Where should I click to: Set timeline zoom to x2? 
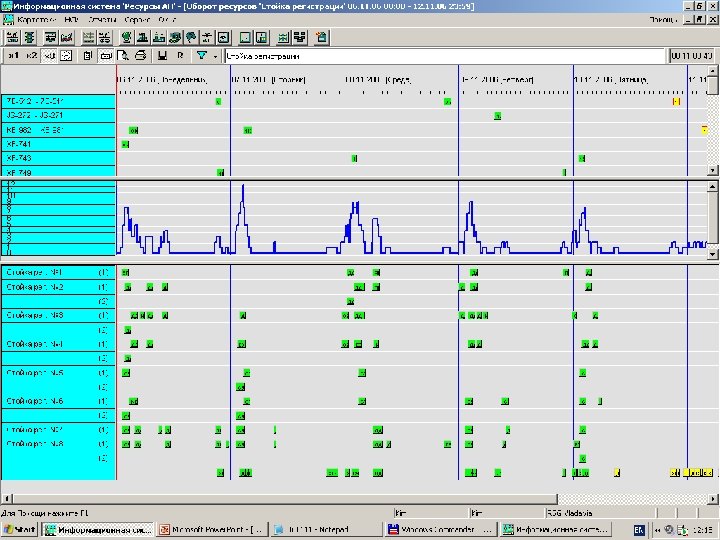point(32,56)
